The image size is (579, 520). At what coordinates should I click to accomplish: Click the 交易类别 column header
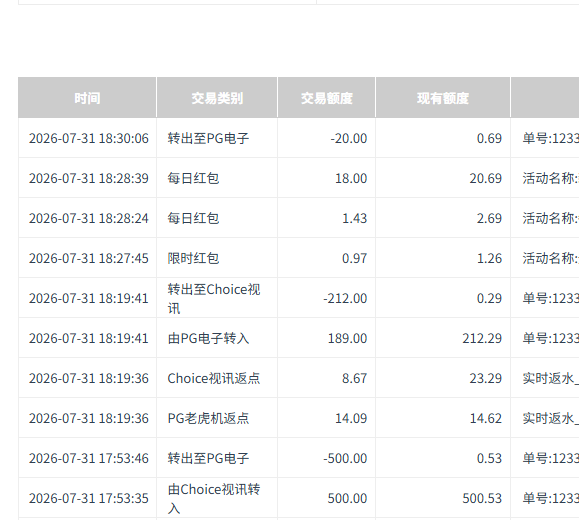point(217,98)
